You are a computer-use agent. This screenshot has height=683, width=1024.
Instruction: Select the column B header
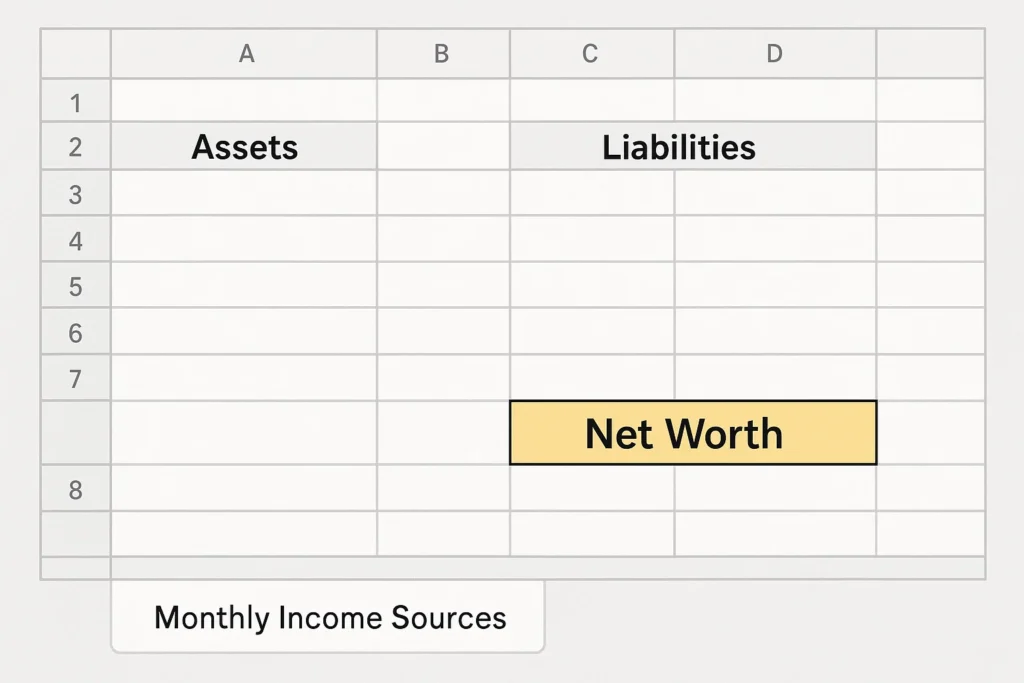point(442,54)
